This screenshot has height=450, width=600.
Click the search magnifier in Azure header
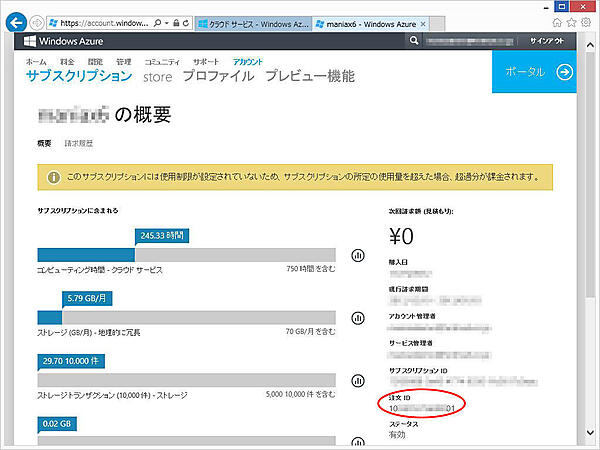(x=414, y=42)
